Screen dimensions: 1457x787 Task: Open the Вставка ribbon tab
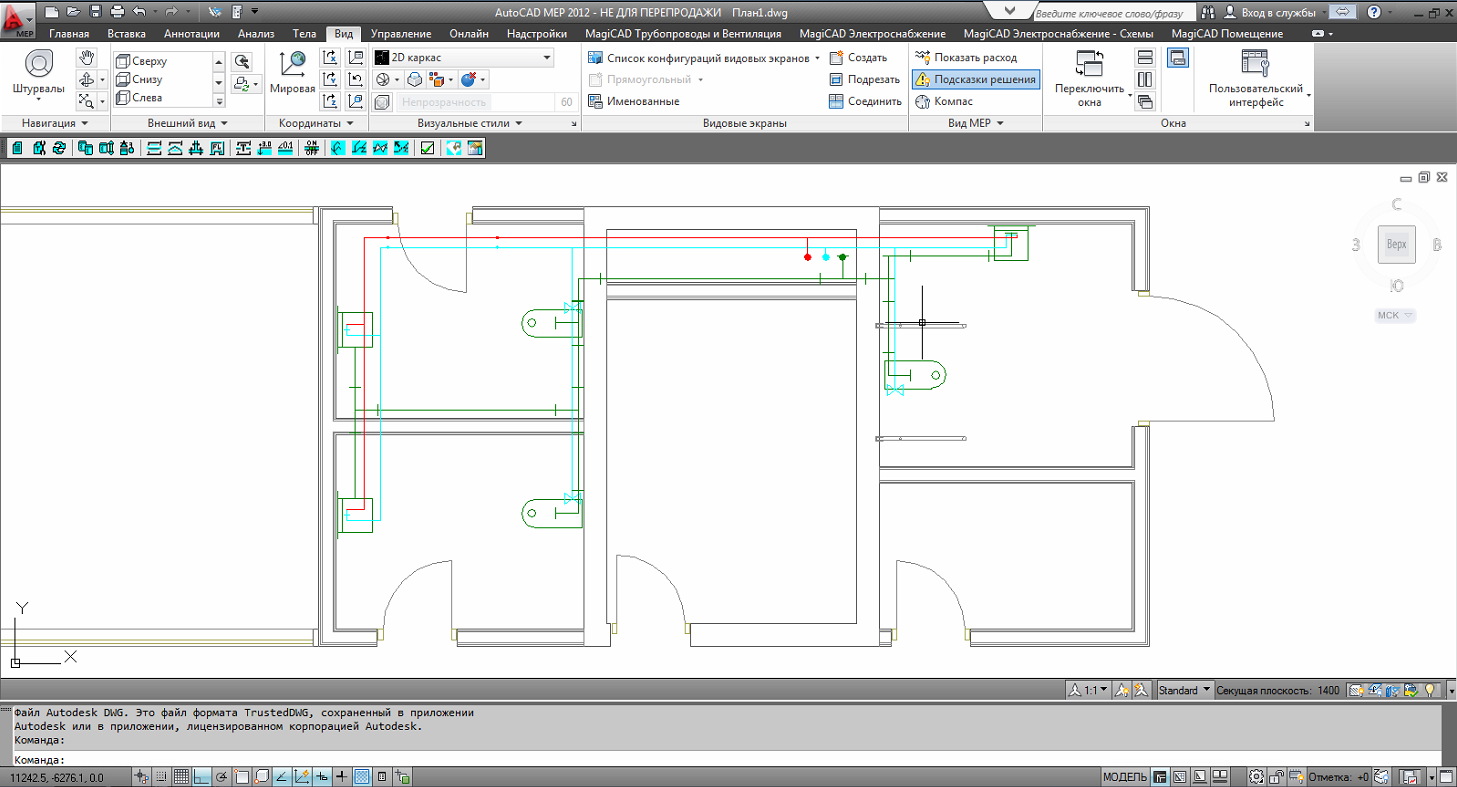(126, 34)
